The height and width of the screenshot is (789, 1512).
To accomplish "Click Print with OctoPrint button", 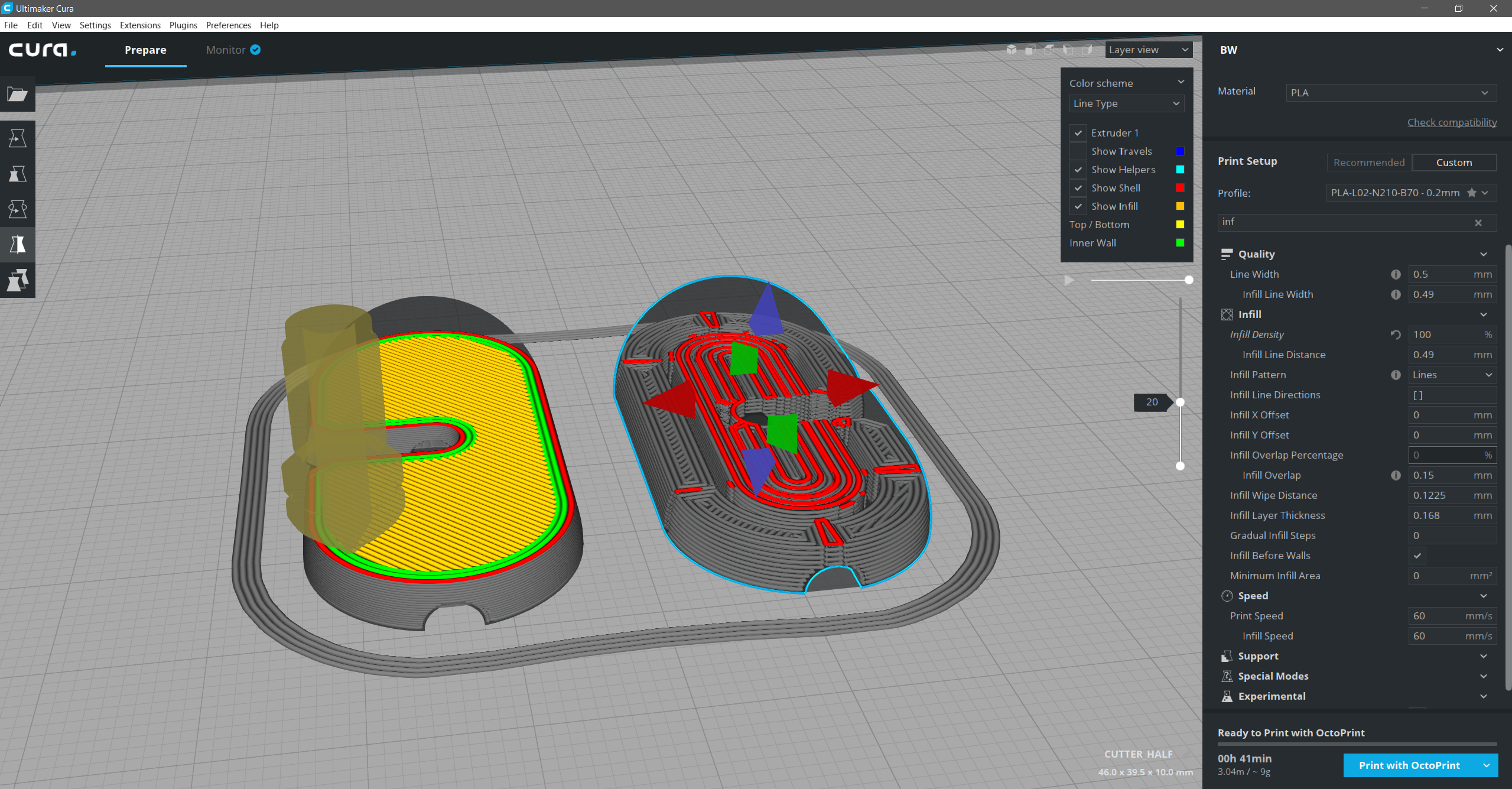I will coord(1409,765).
